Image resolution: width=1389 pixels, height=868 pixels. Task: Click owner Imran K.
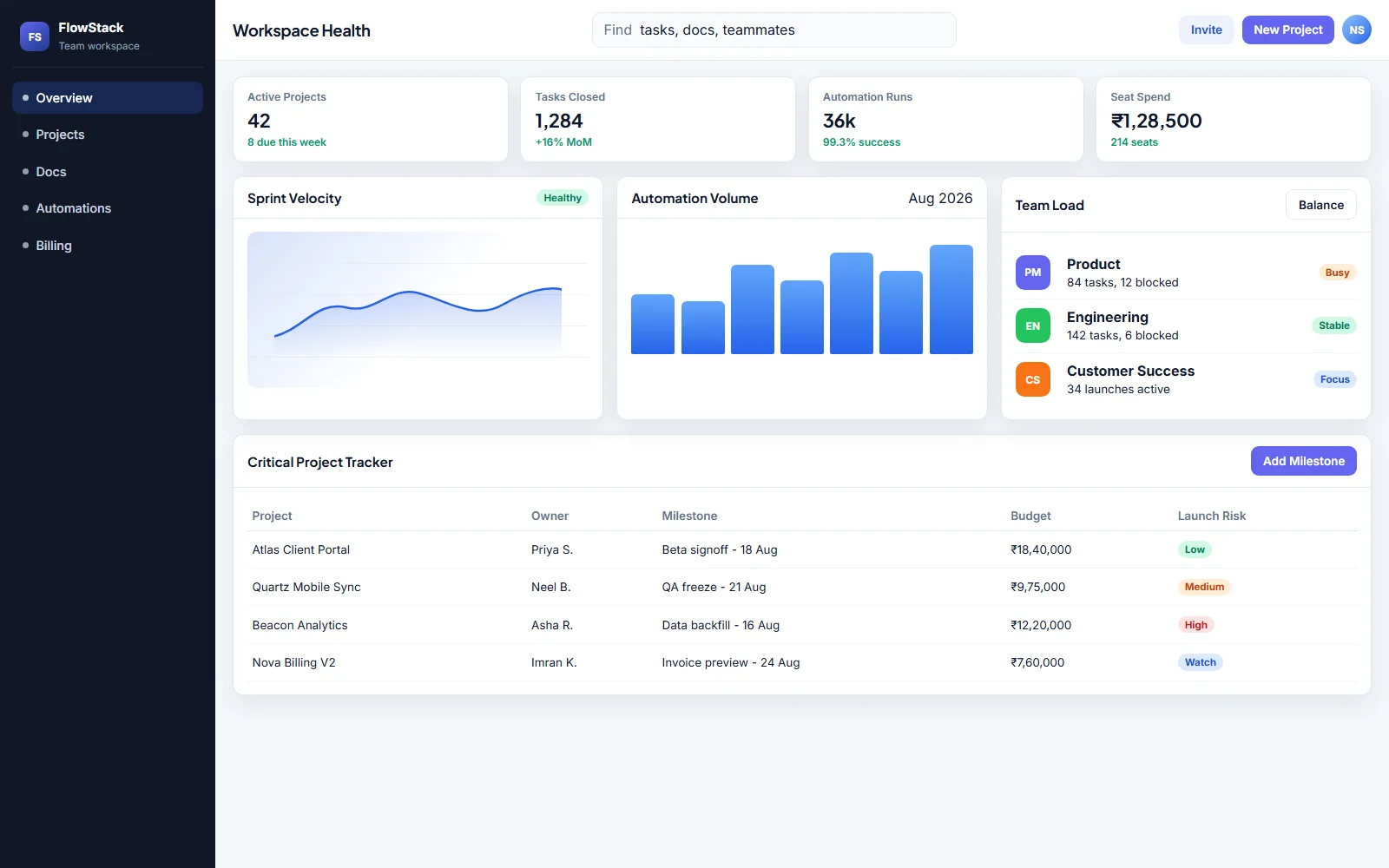(x=554, y=662)
